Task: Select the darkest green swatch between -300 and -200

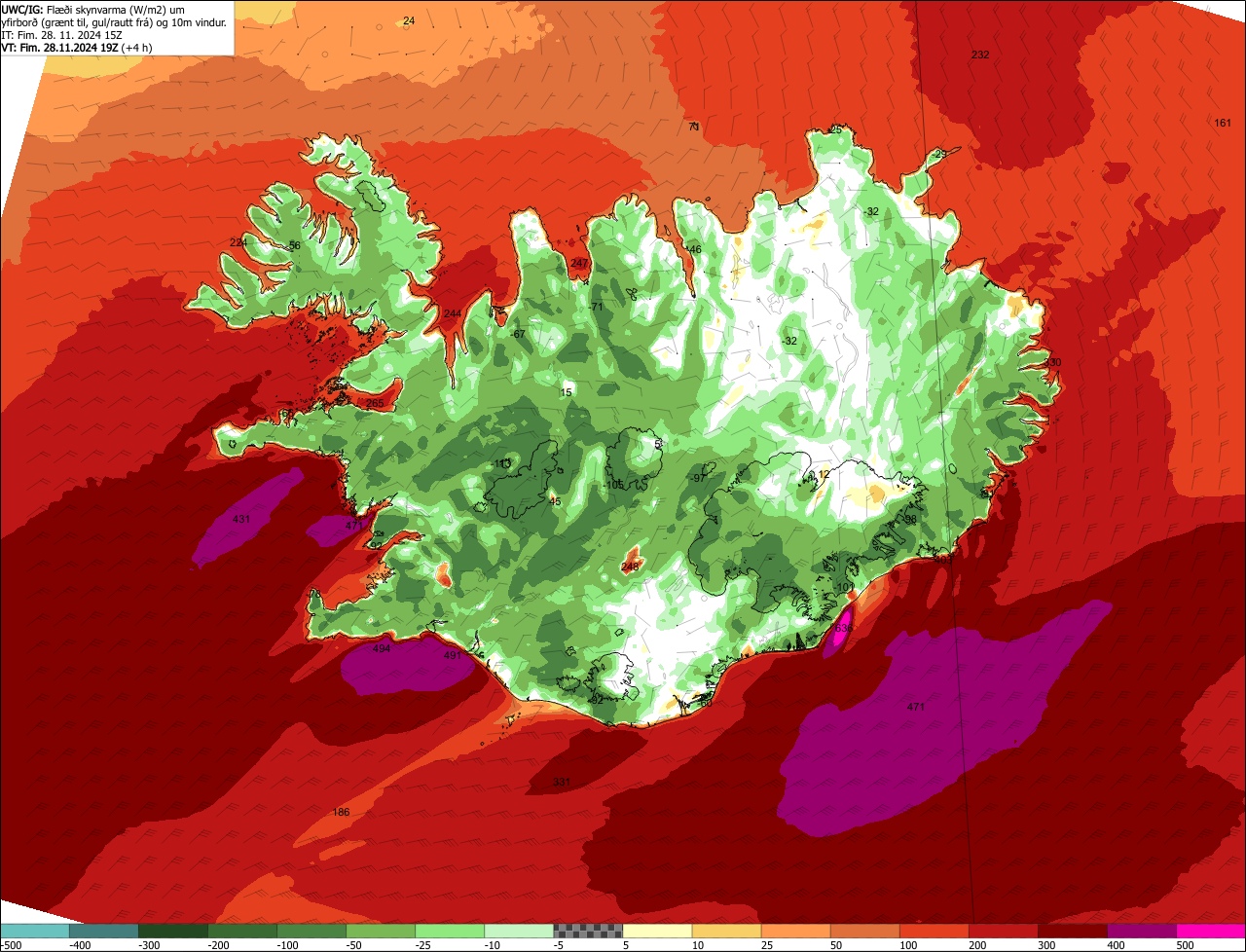Action: pyautogui.click(x=172, y=931)
